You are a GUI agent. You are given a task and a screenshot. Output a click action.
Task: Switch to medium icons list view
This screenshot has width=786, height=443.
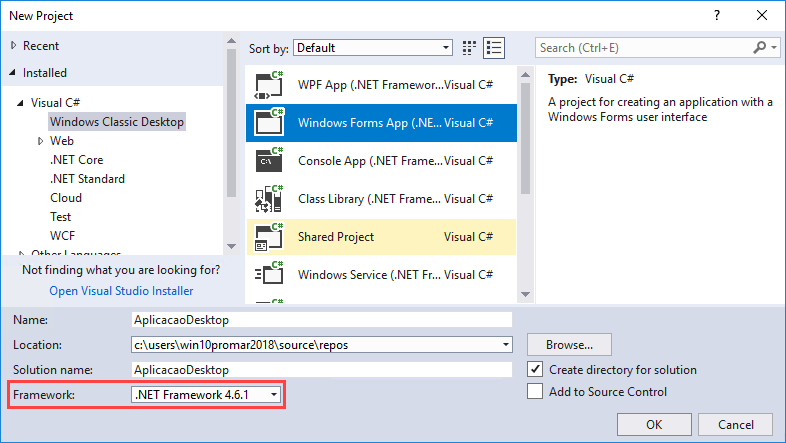click(494, 48)
